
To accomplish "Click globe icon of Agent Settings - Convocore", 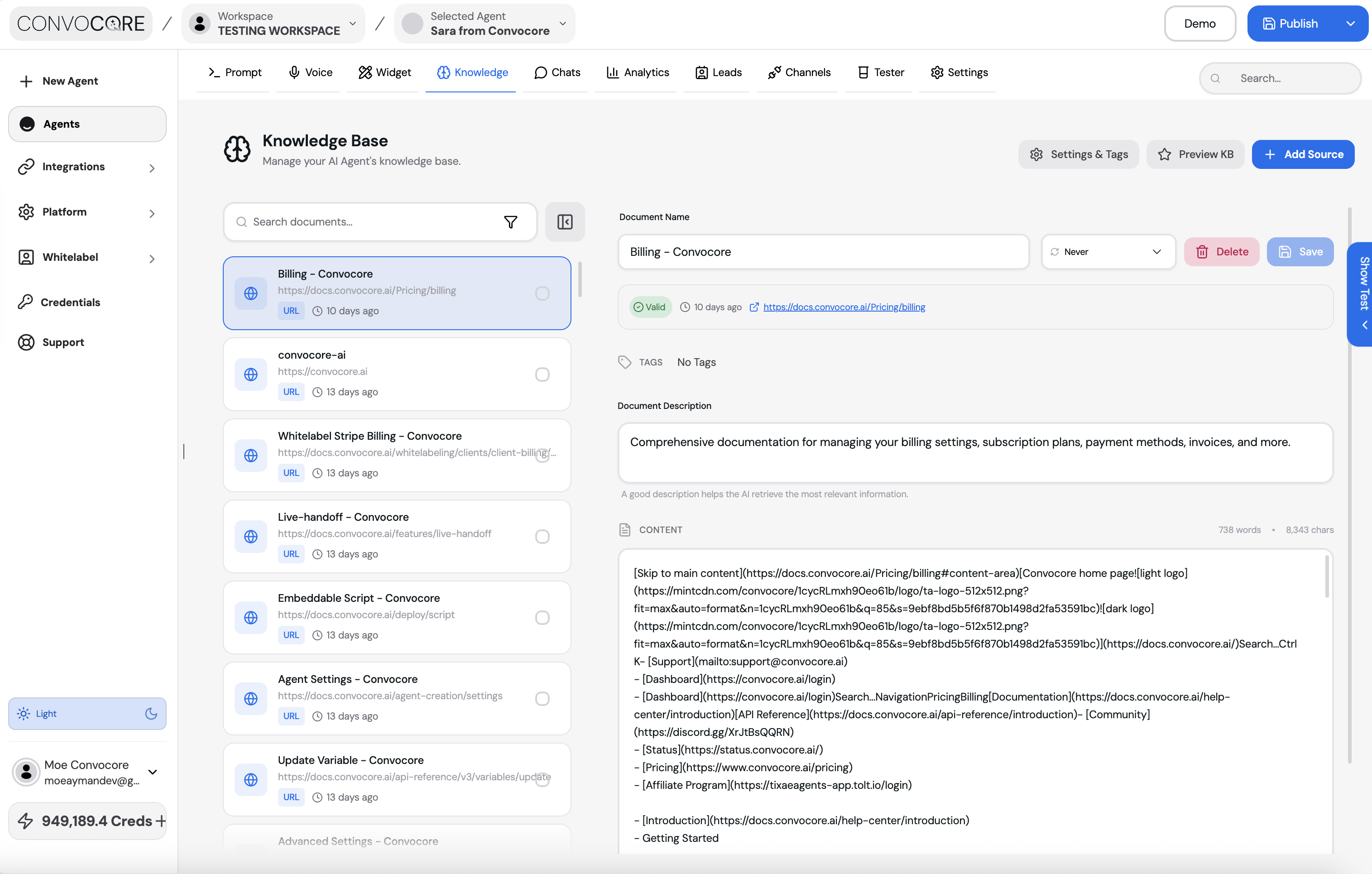I will click(x=251, y=698).
